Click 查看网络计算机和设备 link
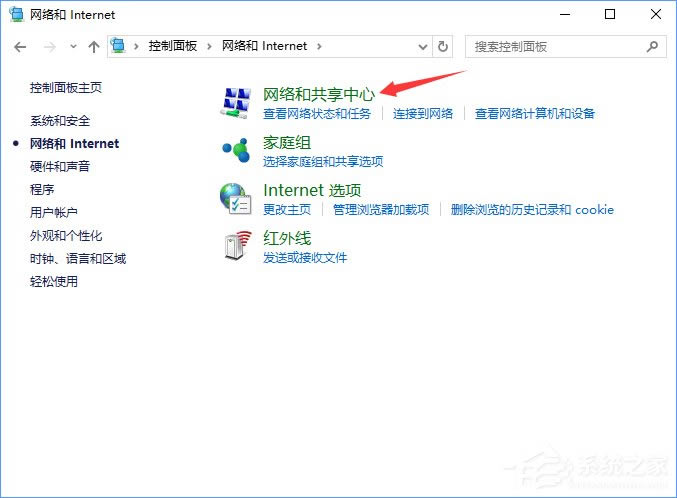677x498 pixels. [535, 114]
